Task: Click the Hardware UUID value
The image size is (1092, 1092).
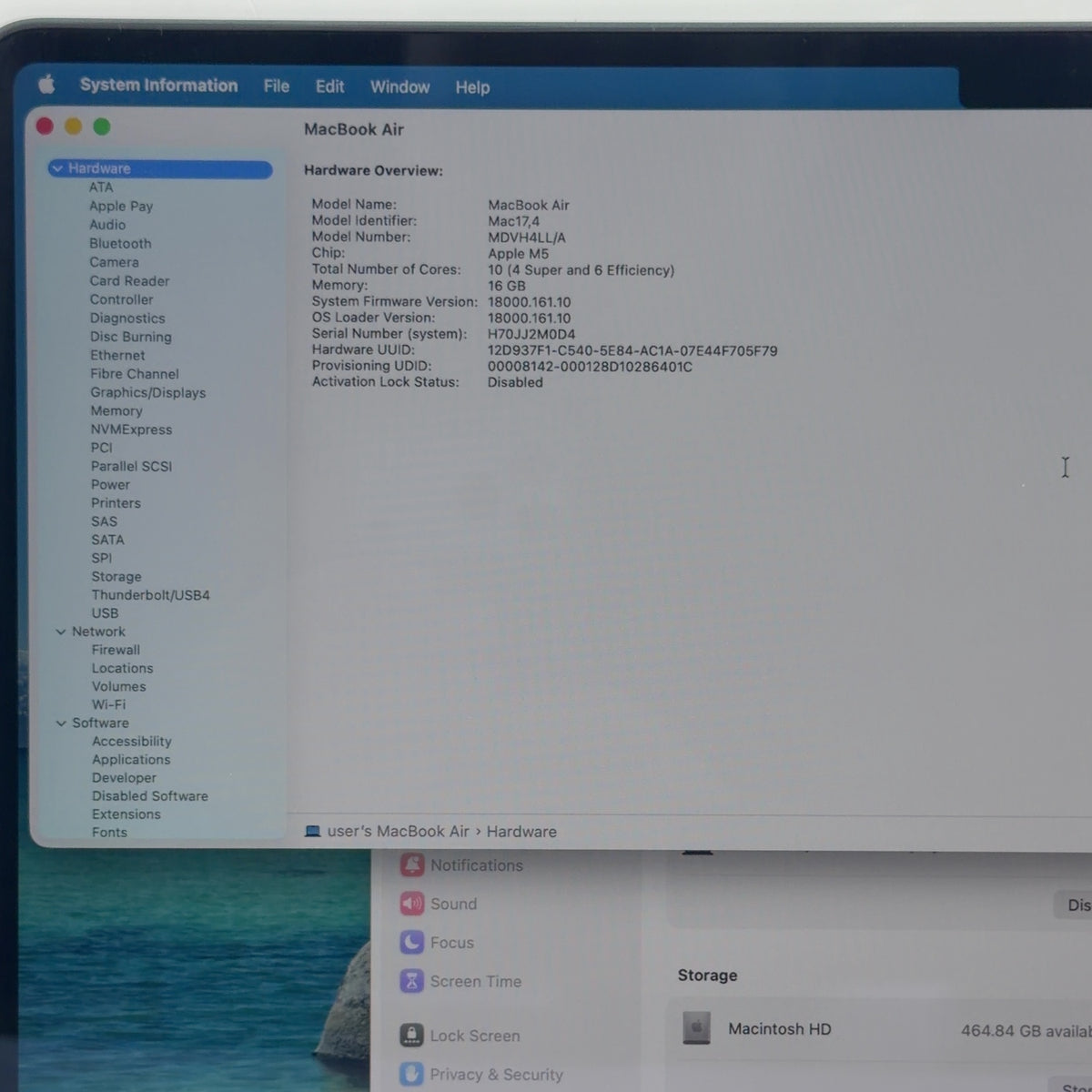Action: point(632,350)
